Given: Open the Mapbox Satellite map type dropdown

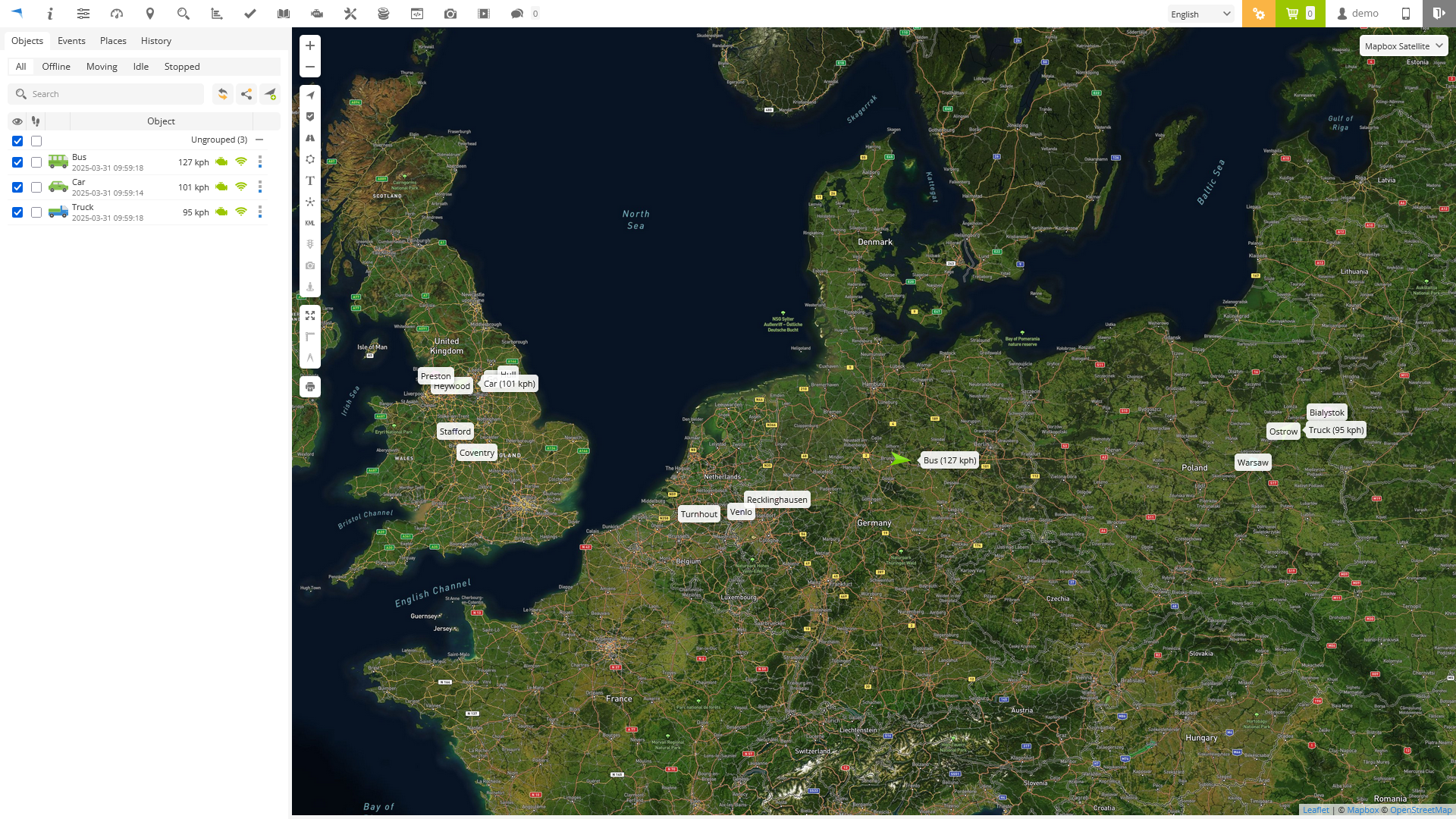Looking at the screenshot, I should (1403, 46).
